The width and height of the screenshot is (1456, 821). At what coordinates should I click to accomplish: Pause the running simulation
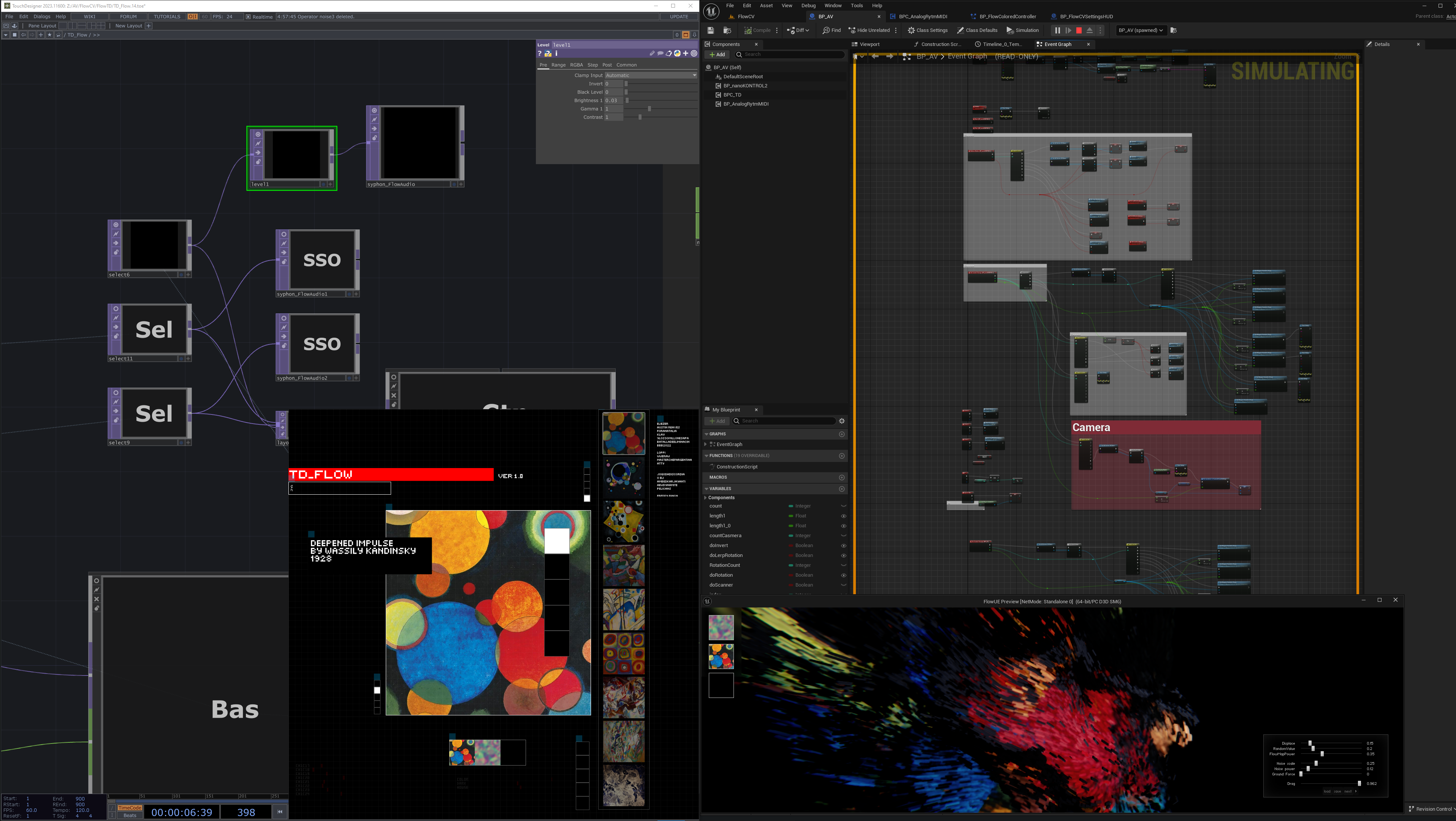(x=1057, y=30)
